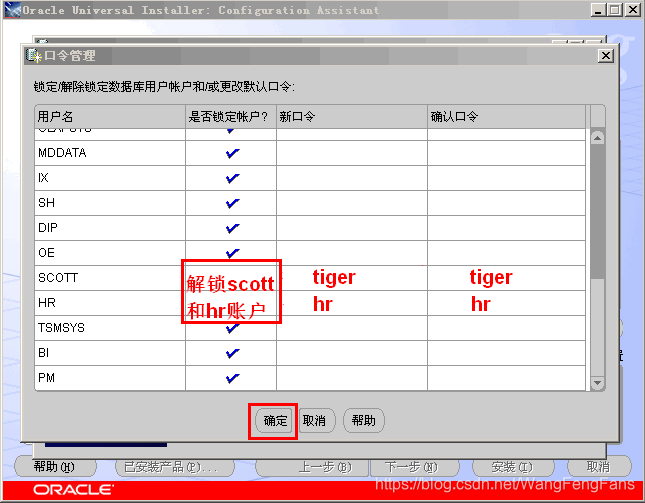Click the new password field for HR
This screenshot has height=503, width=645.
point(352,303)
